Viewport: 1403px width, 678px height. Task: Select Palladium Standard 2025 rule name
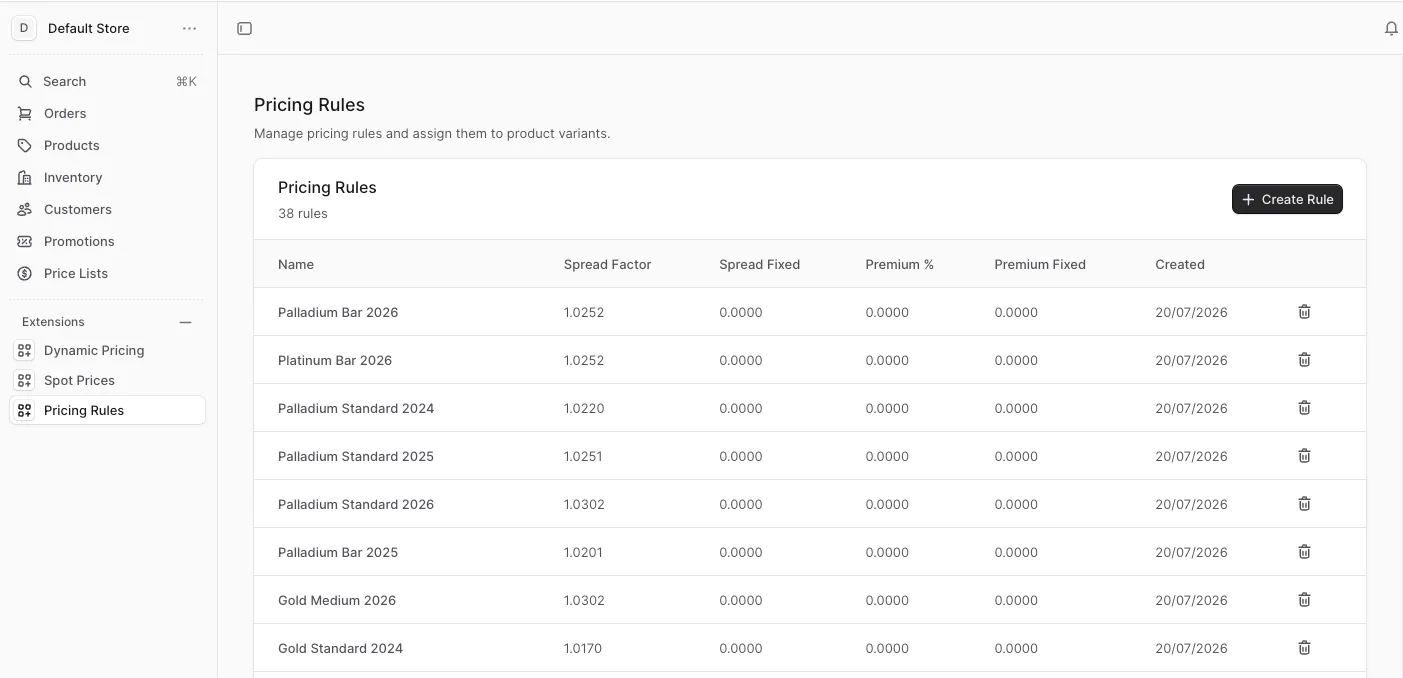pos(356,456)
